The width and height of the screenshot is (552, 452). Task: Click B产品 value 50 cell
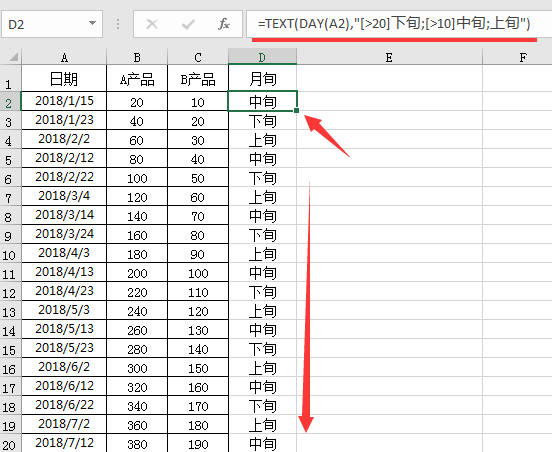198,177
